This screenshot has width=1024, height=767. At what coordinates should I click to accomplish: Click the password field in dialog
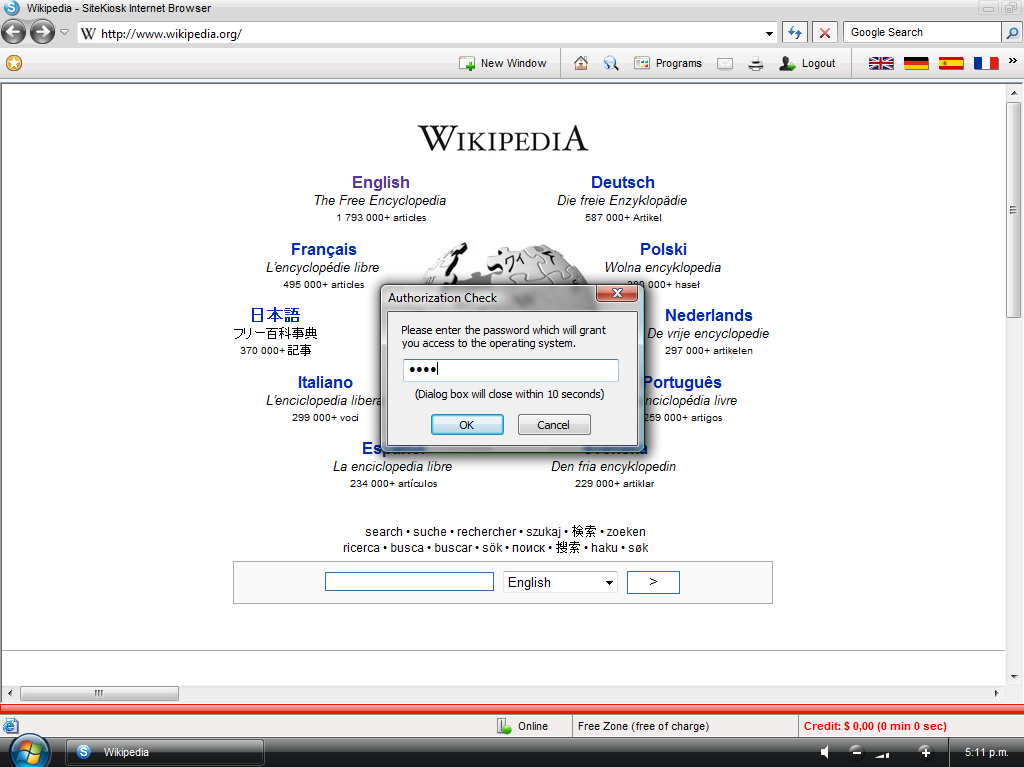[510, 370]
